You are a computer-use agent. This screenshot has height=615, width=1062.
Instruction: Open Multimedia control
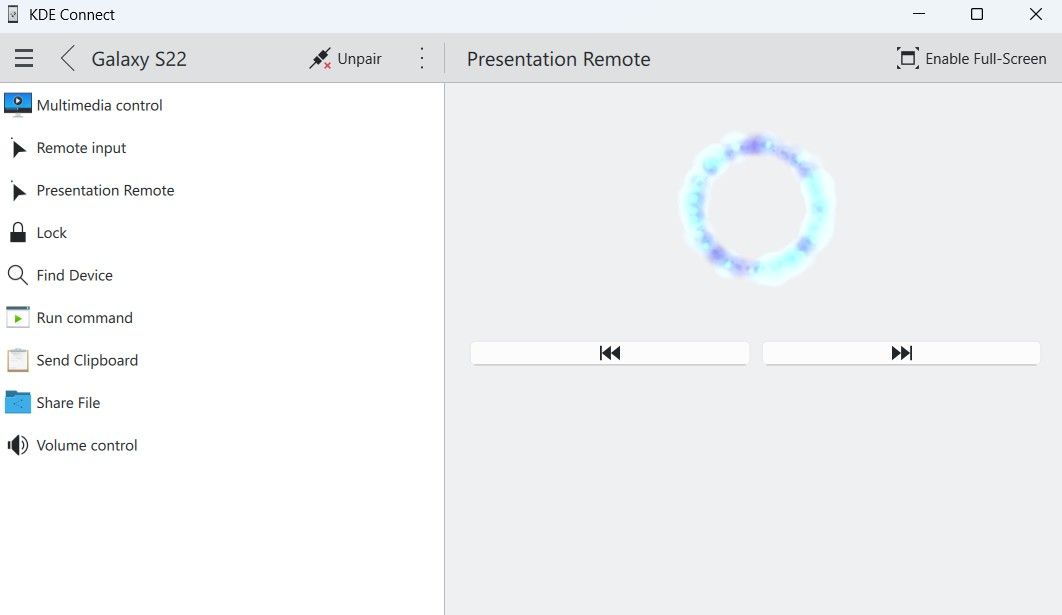click(222, 105)
